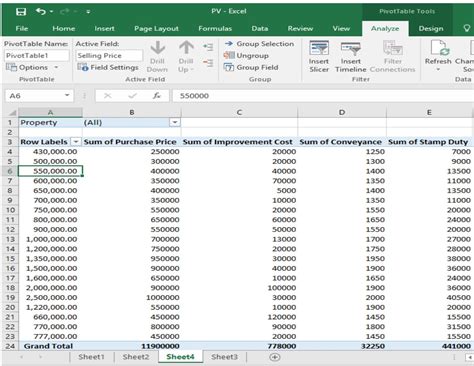The width and height of the screenshot is (474, 366).
Task: Click the Grand Total value 778000
Action: [x=239, y=346]
